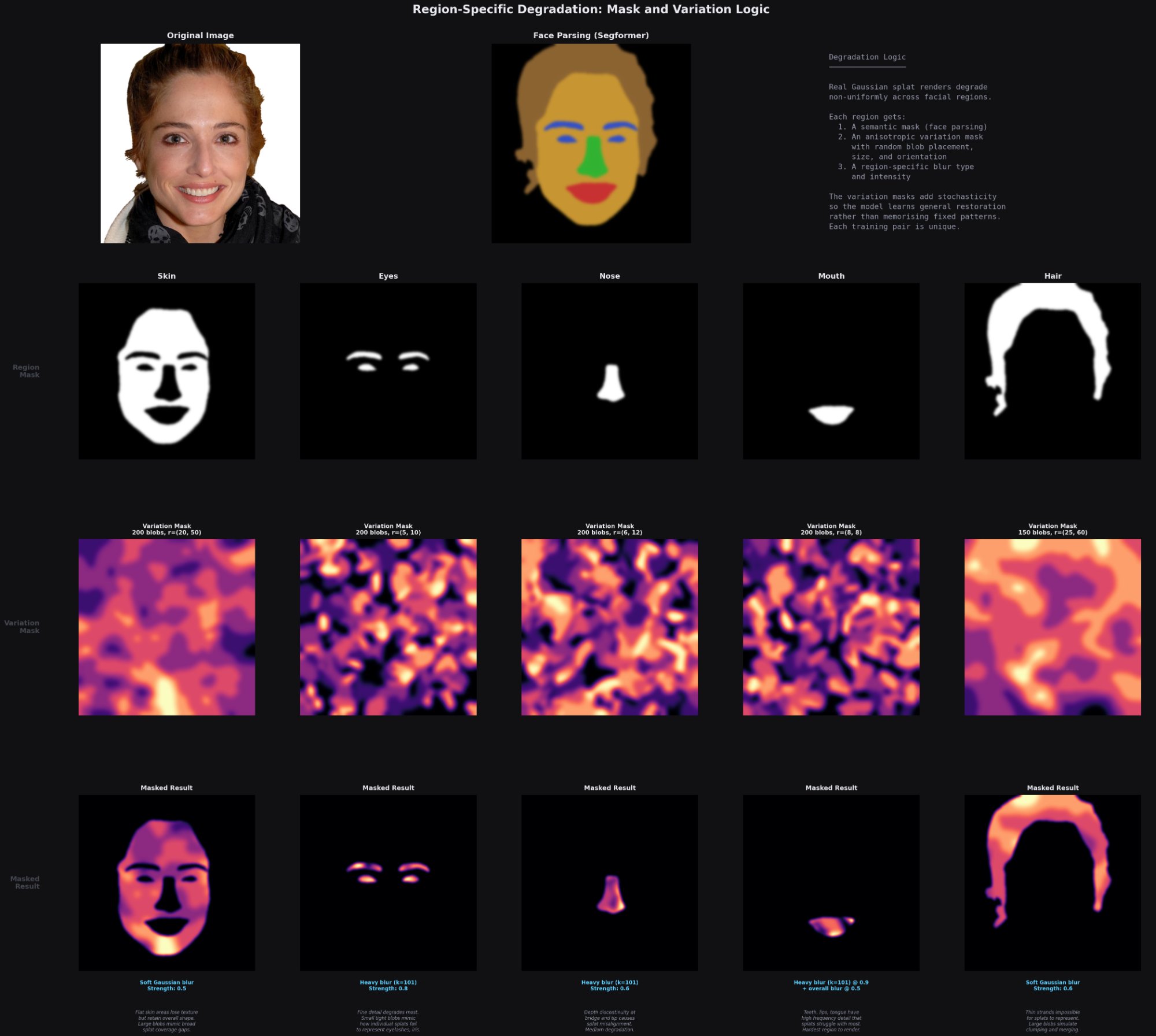Click the Face Parsing Segformer image
Screen dimensions: 1156x1036
[591, 143]
